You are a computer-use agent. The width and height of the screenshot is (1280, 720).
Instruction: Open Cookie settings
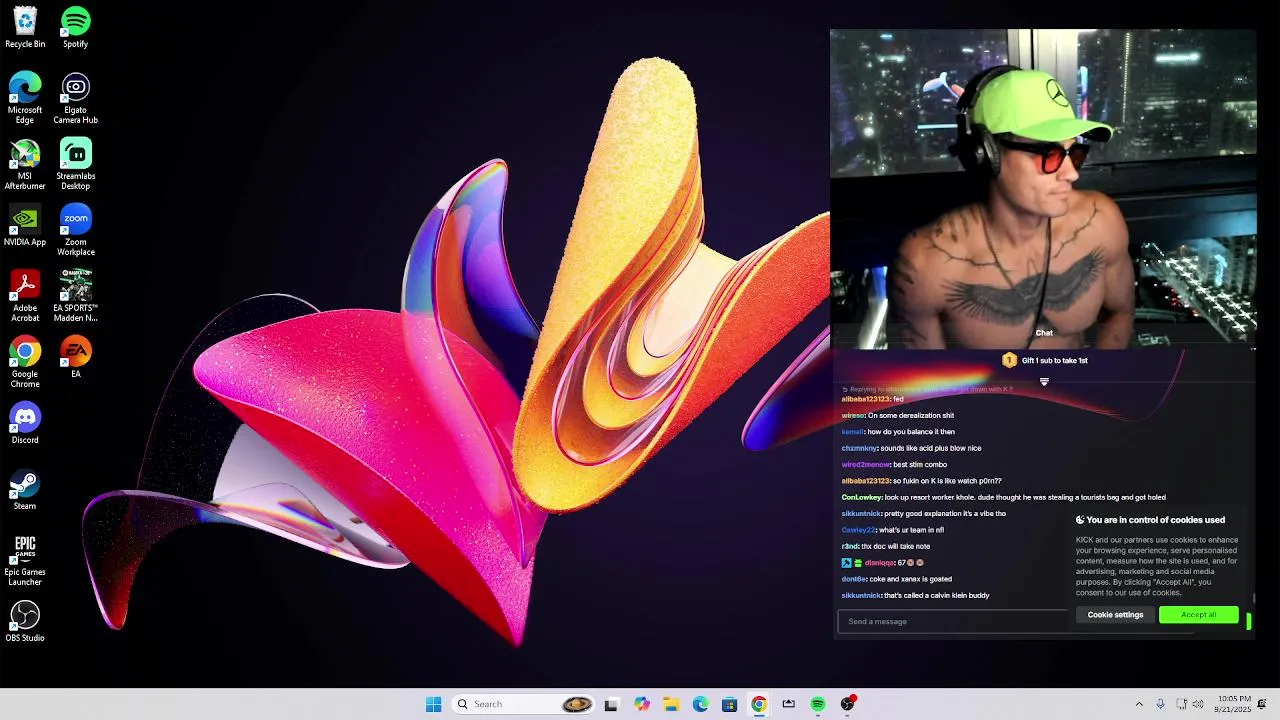click(x=1115, y=615)
